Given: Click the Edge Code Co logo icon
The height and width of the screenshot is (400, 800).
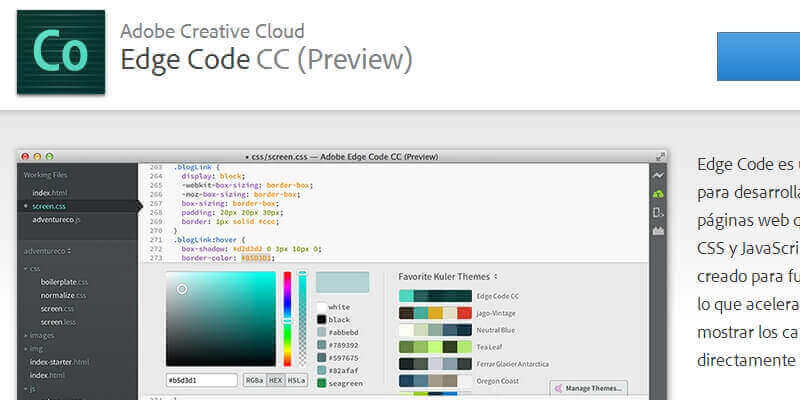Looking at the screenshot, I should [61, 52].
